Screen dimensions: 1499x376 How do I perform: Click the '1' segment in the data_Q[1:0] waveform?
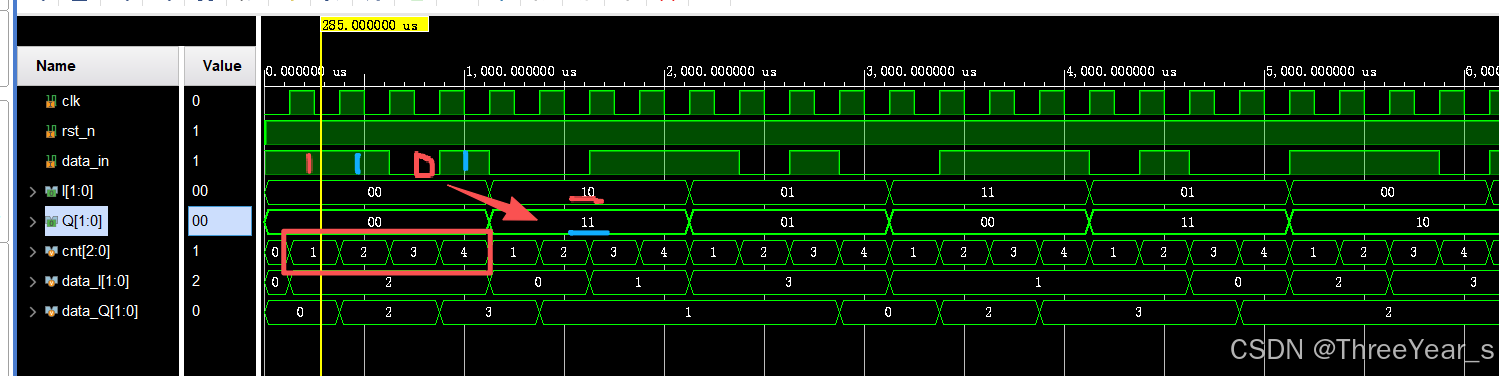coord(688,311)
